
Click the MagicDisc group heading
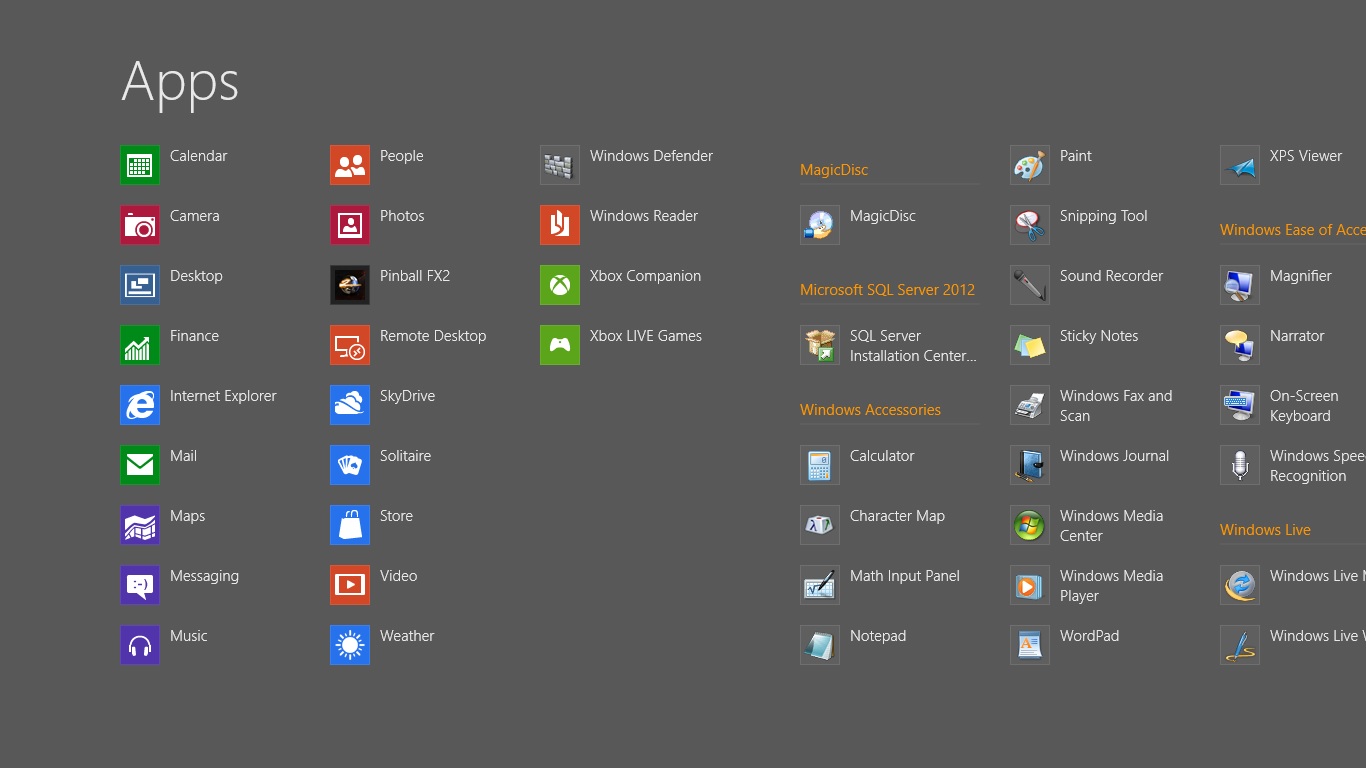(x=834, y=170)
